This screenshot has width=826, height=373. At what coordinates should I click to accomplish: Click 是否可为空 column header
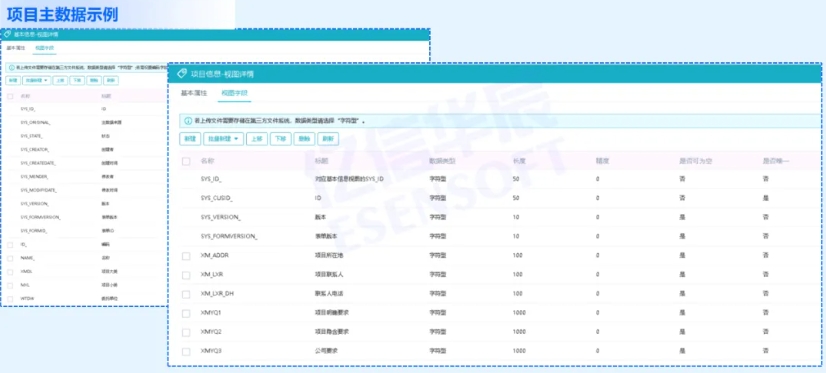point(696,161)
